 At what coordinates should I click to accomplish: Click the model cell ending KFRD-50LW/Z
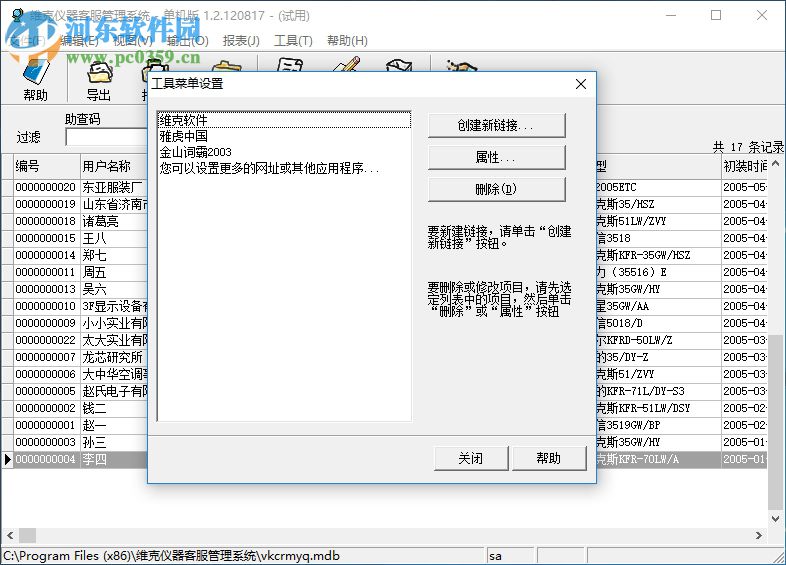coord(658,340)
